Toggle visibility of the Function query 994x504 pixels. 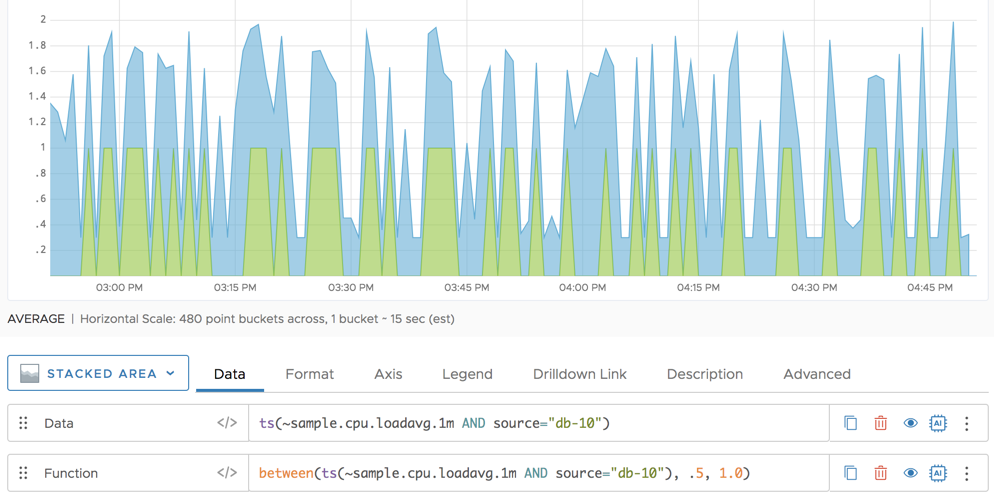coord(910,473)
